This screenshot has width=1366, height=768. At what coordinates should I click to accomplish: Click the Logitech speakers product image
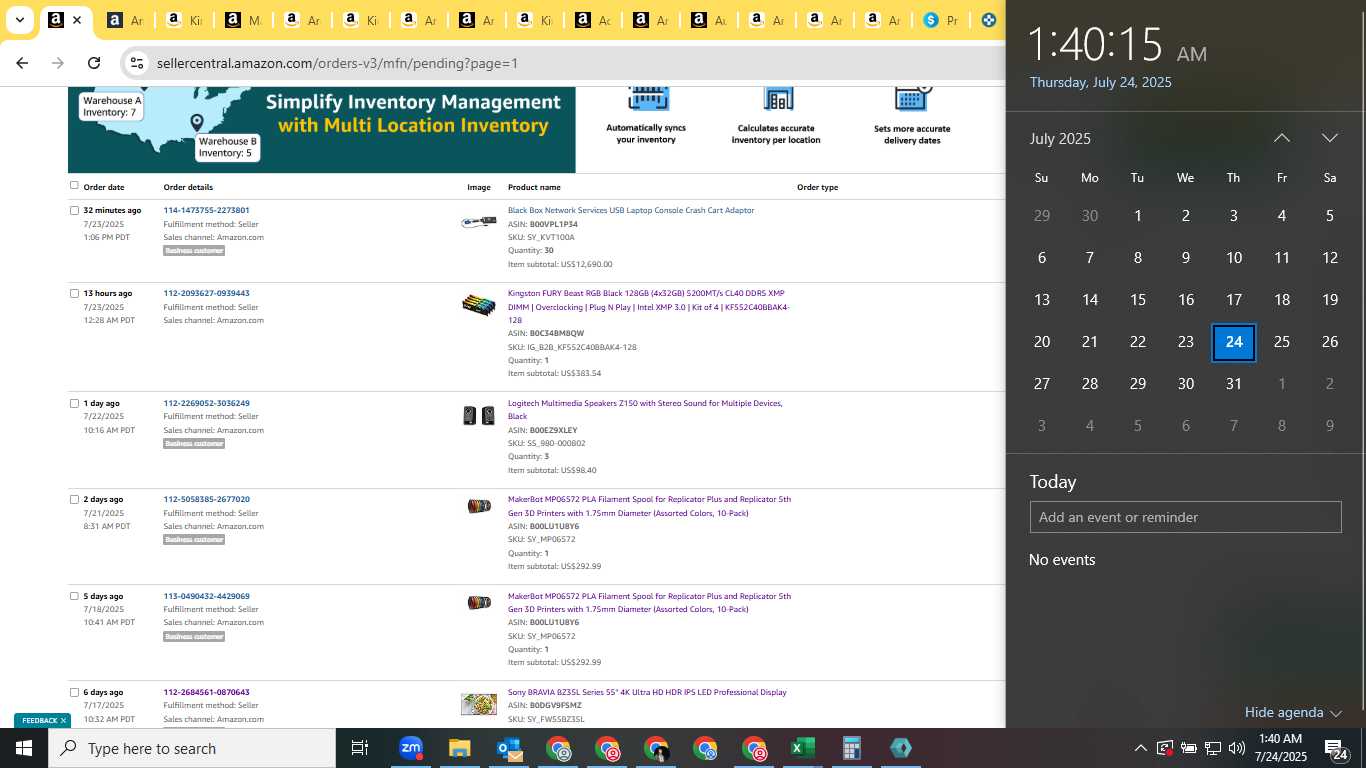[x=479, y=415]
